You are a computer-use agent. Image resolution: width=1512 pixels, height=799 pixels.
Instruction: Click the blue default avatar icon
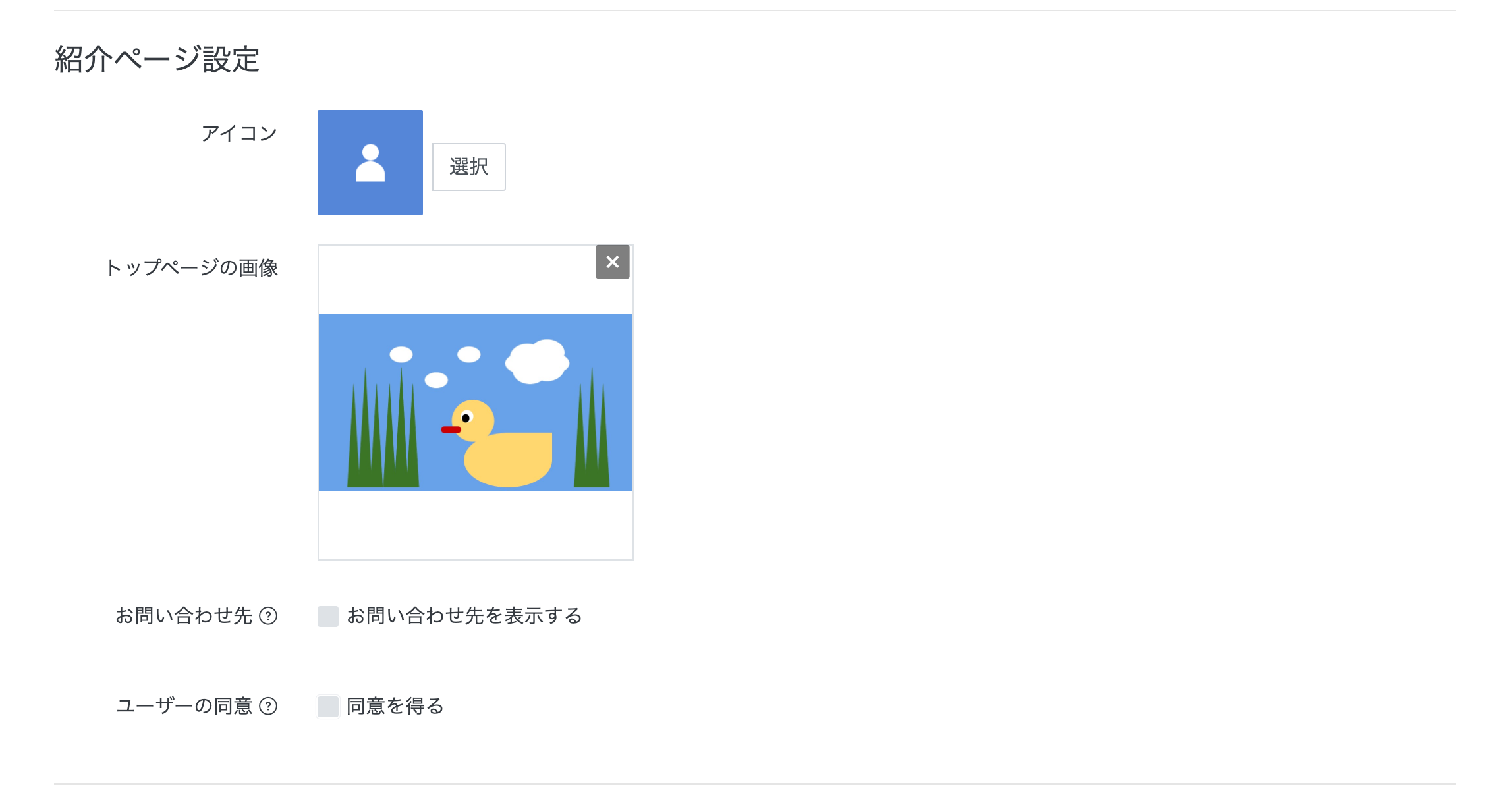(x=370, y=162)
